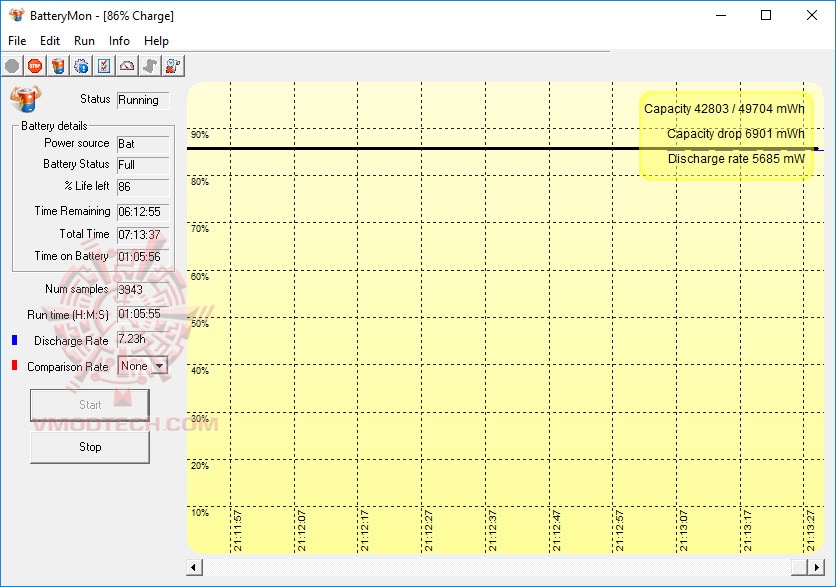The height and width of the screenshot is (587, 836).
Task: Click the Stop button
Action: [90, 447]
